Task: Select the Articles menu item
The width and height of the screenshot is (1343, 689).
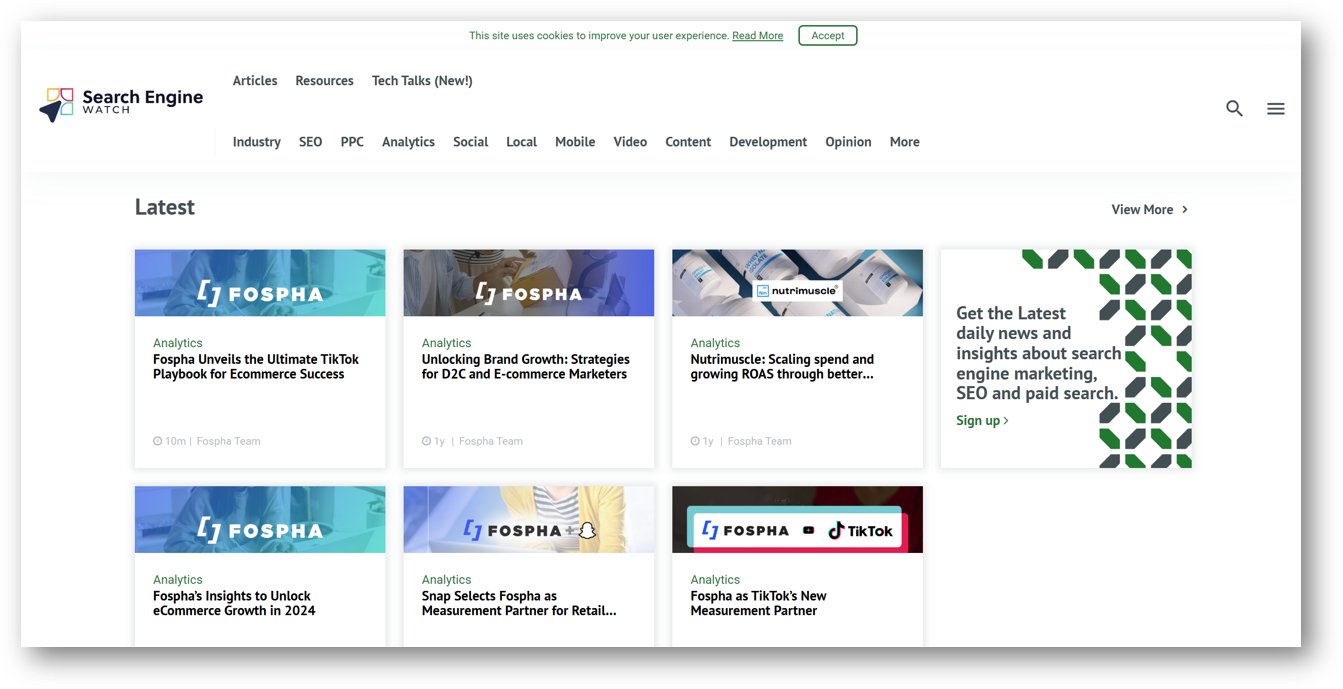Action: pos(255,80)
